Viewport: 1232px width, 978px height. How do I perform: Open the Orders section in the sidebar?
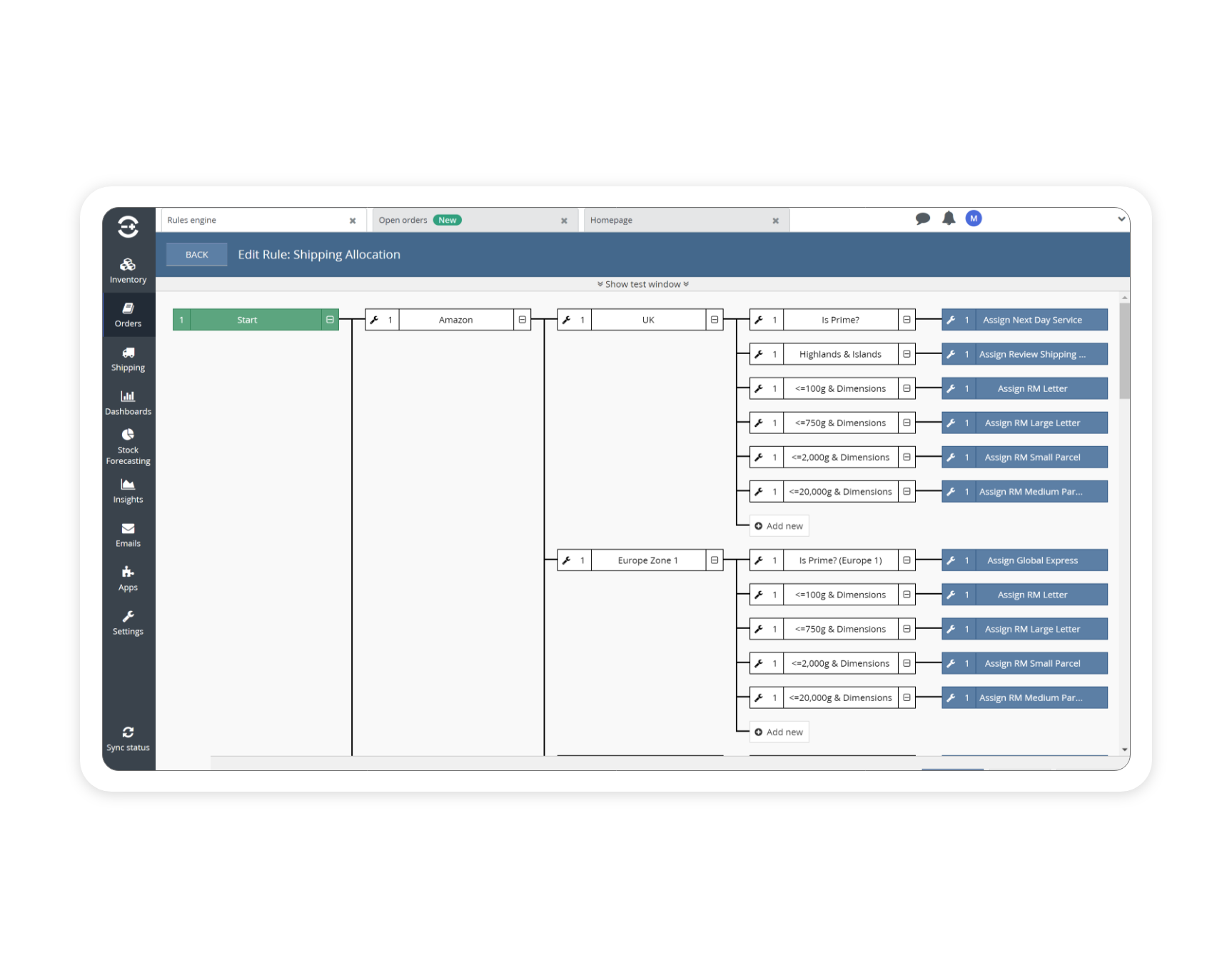(128, 315)
